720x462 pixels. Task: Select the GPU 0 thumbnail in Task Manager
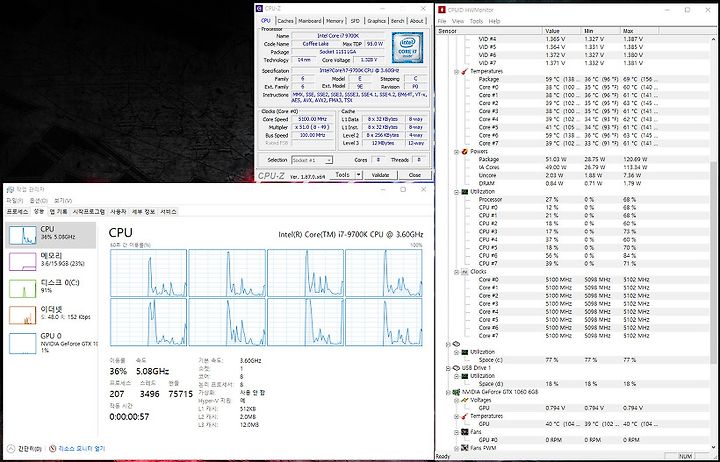(x=22, y=343)
